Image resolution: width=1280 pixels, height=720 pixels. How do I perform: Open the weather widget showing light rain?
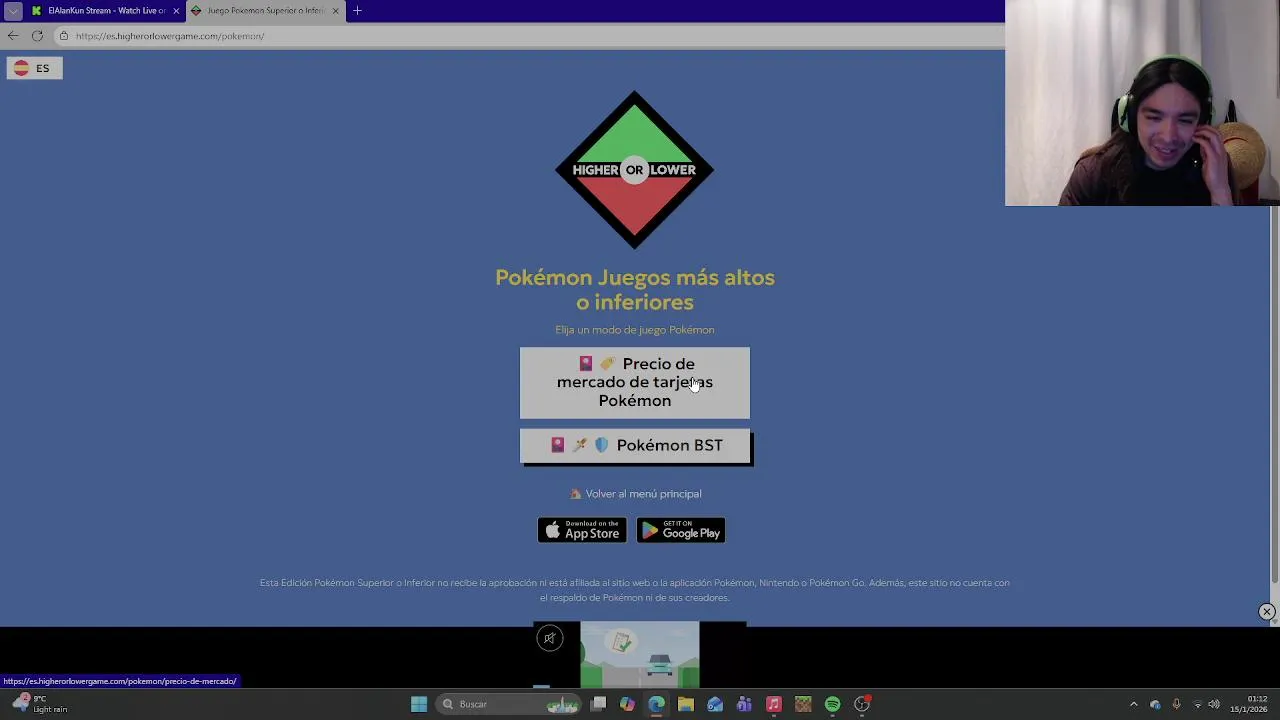(38, 704)
